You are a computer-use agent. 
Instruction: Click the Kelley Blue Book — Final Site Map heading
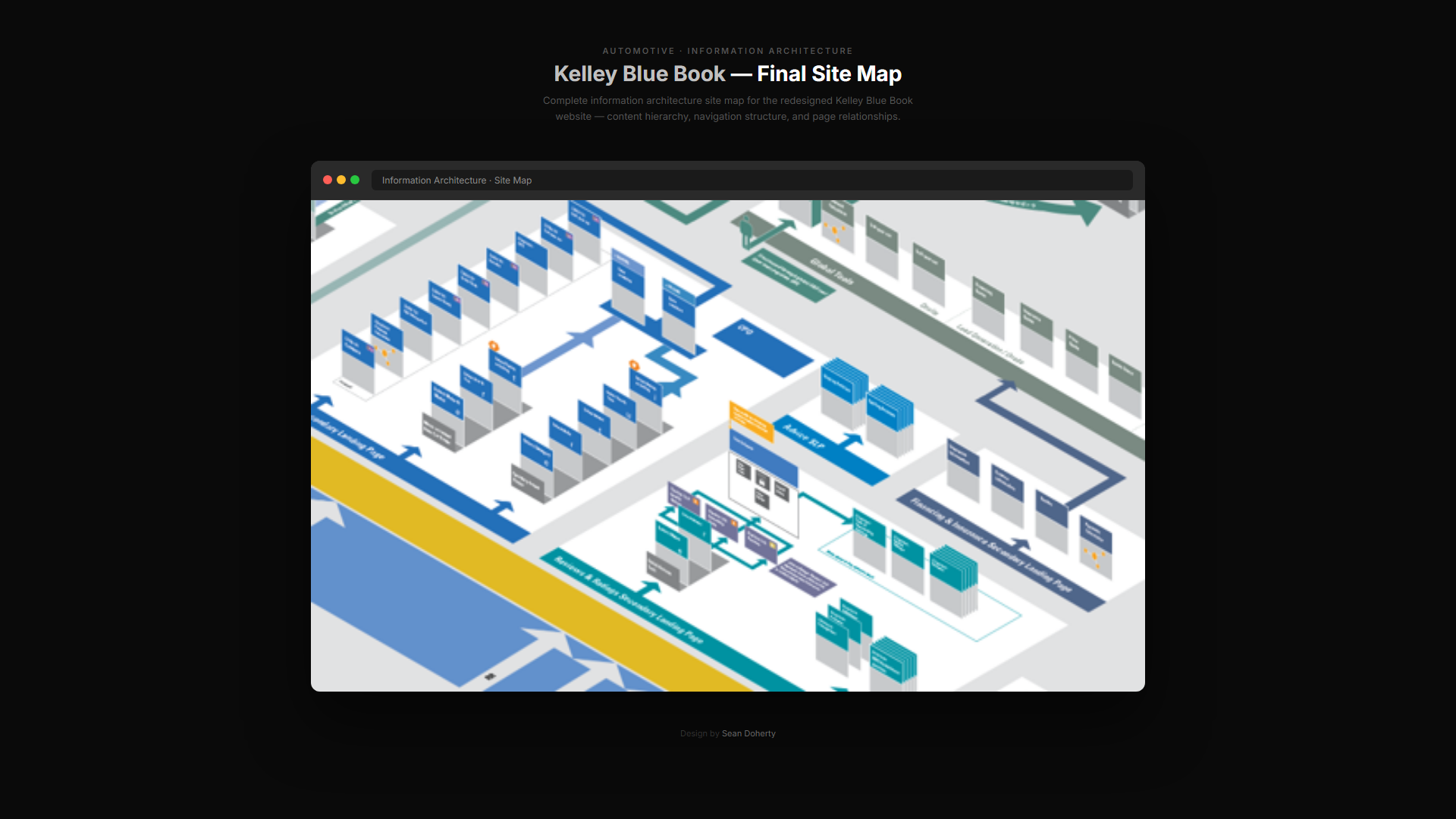point(727,74)
